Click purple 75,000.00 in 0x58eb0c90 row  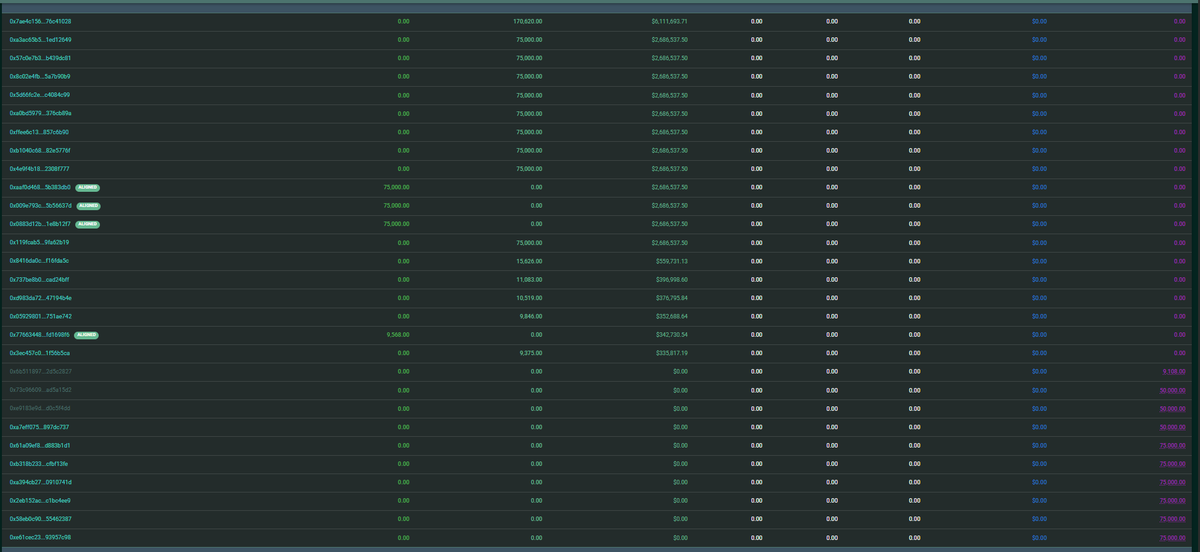(1172, 519)
